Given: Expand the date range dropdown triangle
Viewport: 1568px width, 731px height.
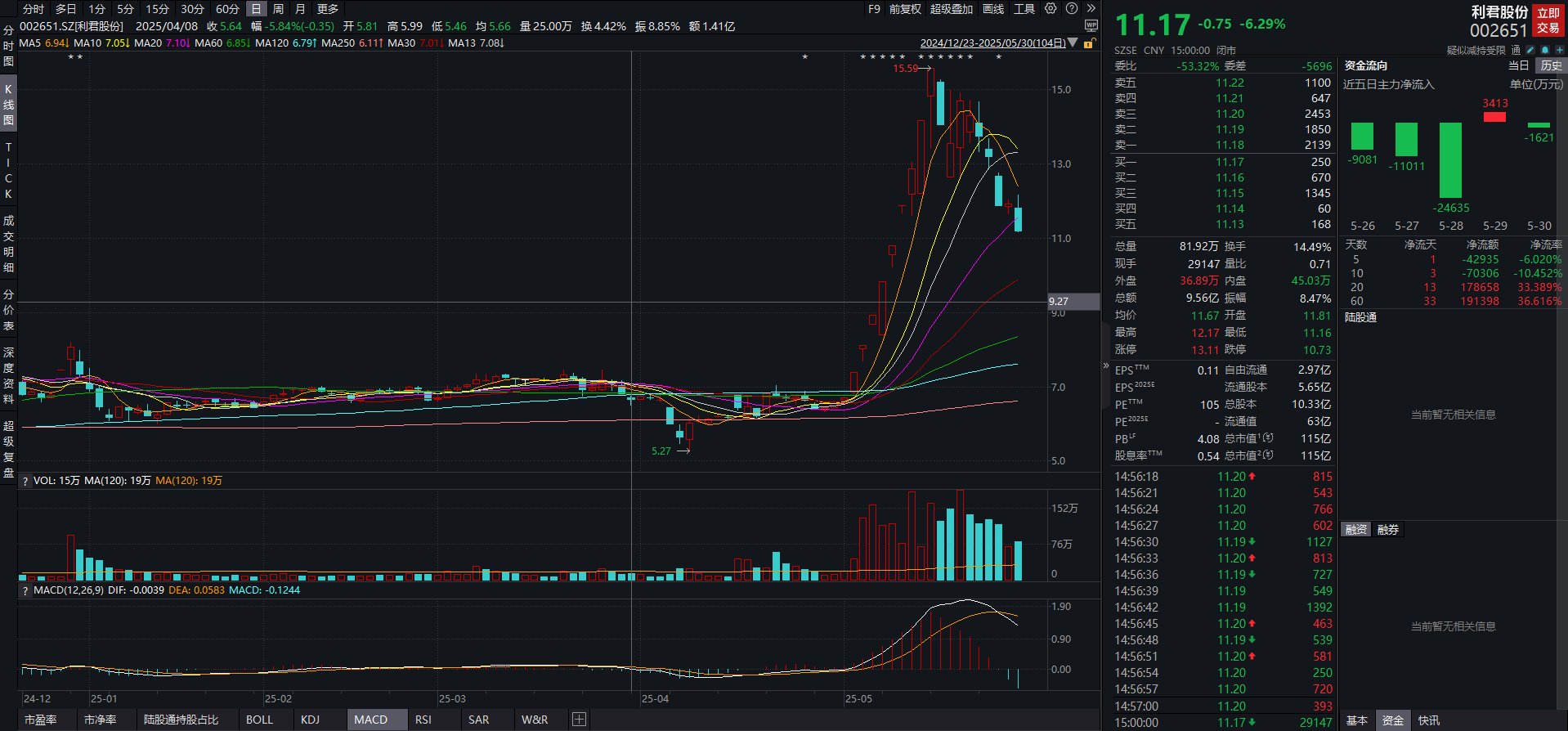Looking at the screenshot, I should (1073, 43).
